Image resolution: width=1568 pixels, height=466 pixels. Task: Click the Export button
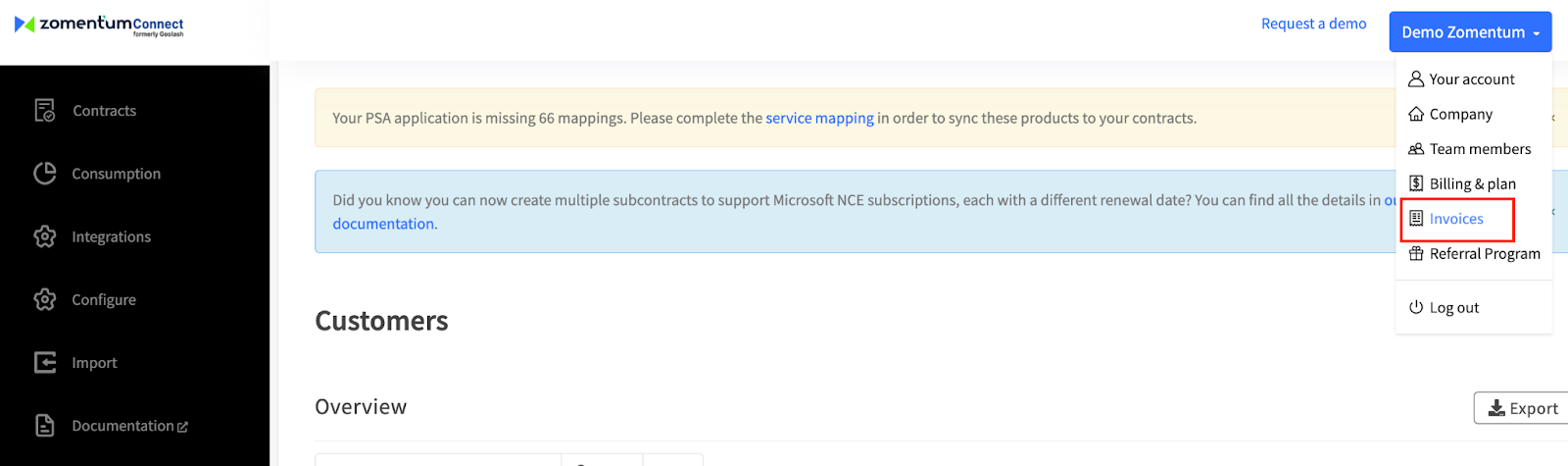pos(1521,408)
